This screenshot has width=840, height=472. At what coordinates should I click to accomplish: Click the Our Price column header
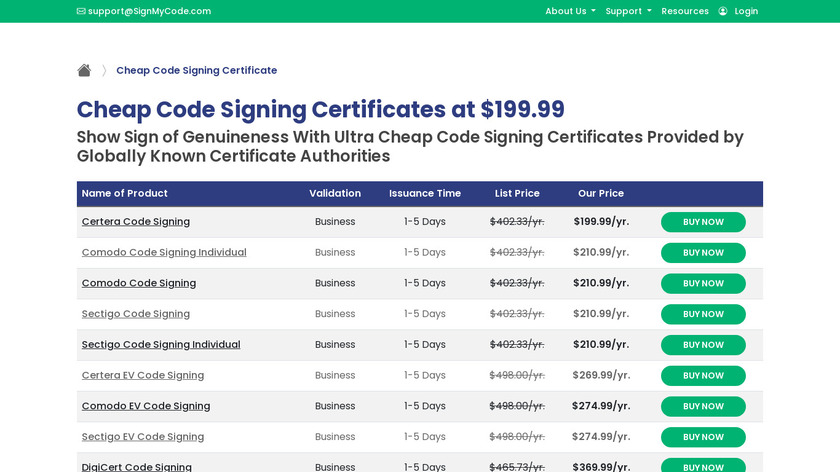pos(601,193)
